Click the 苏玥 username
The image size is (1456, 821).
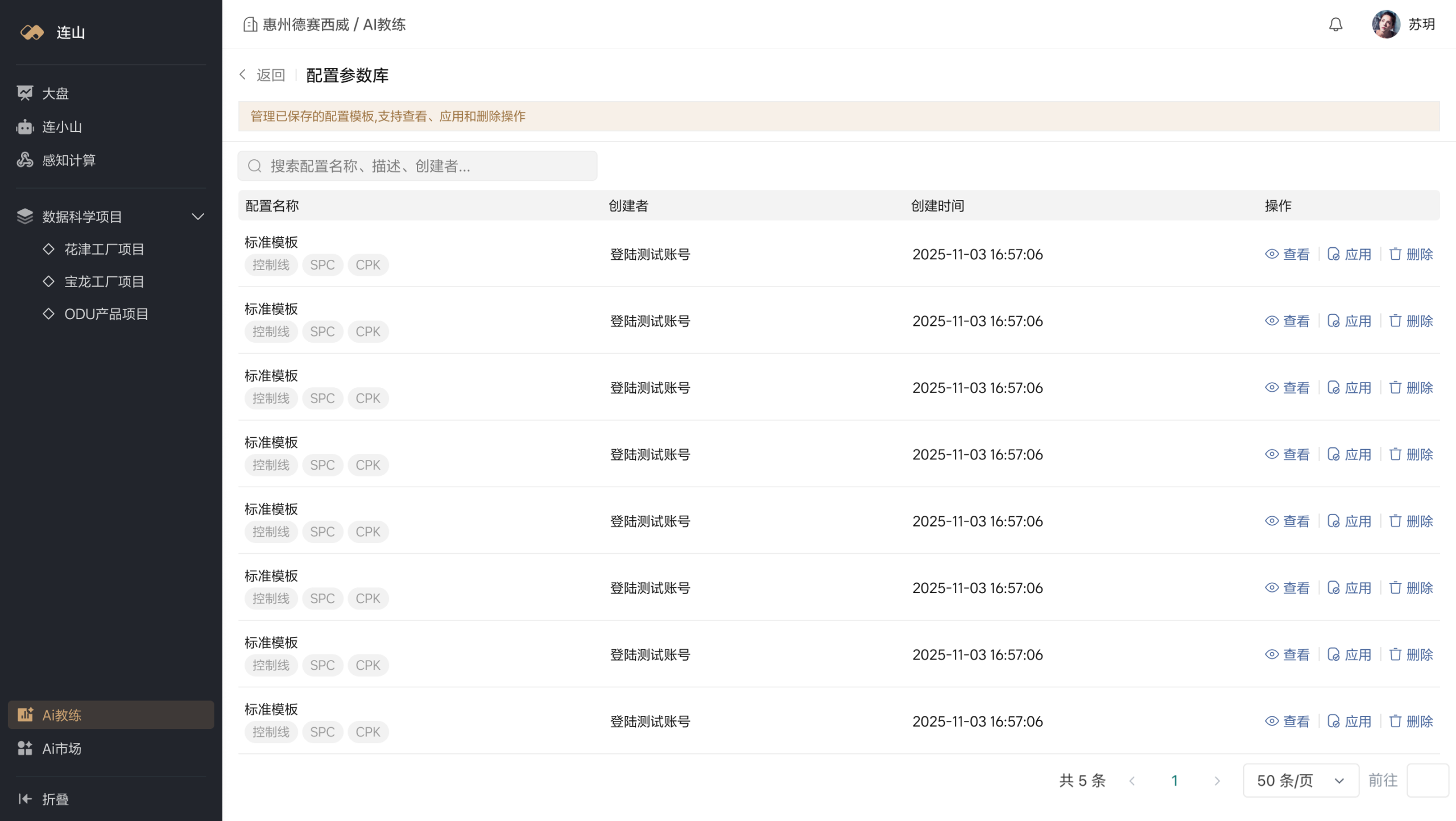point(1421,24)
